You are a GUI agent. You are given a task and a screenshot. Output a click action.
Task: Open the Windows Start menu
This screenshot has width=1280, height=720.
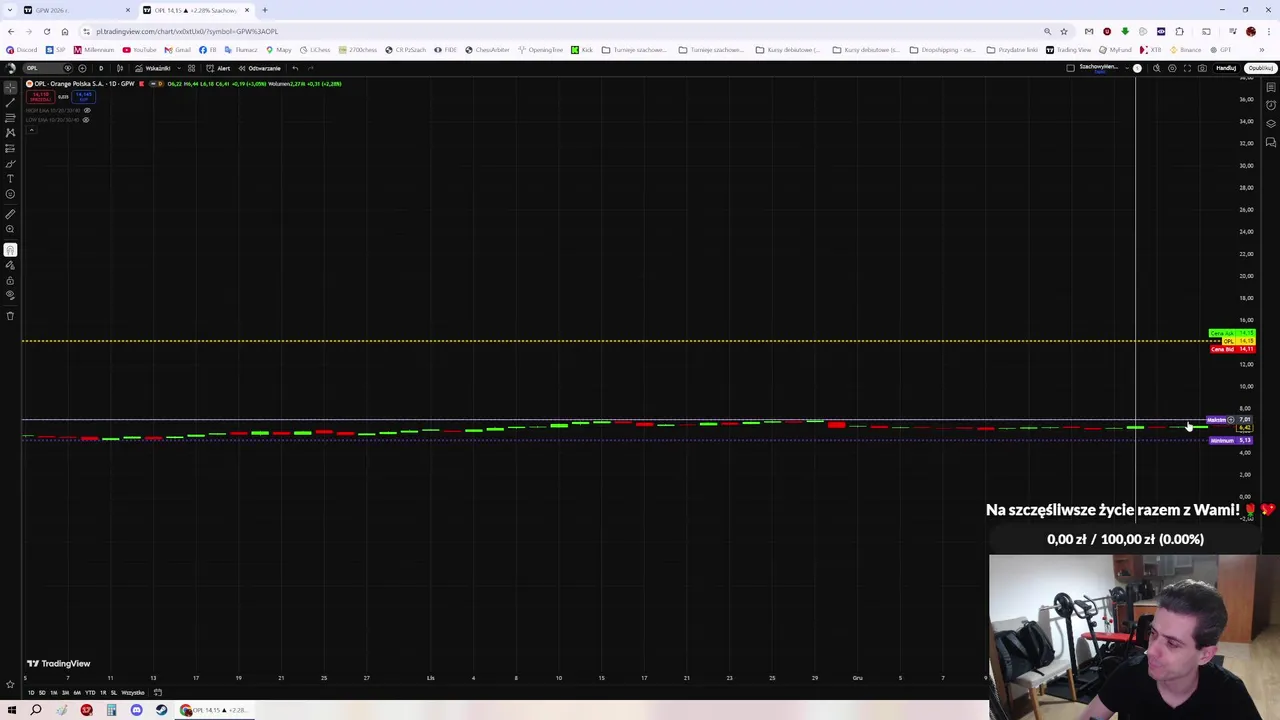(12, 710)
